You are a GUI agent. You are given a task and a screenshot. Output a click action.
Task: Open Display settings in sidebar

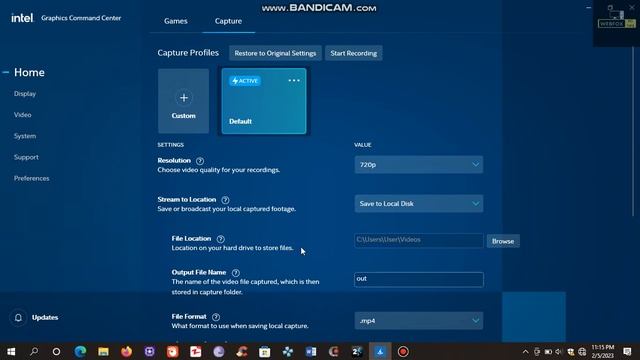[25, 93]
